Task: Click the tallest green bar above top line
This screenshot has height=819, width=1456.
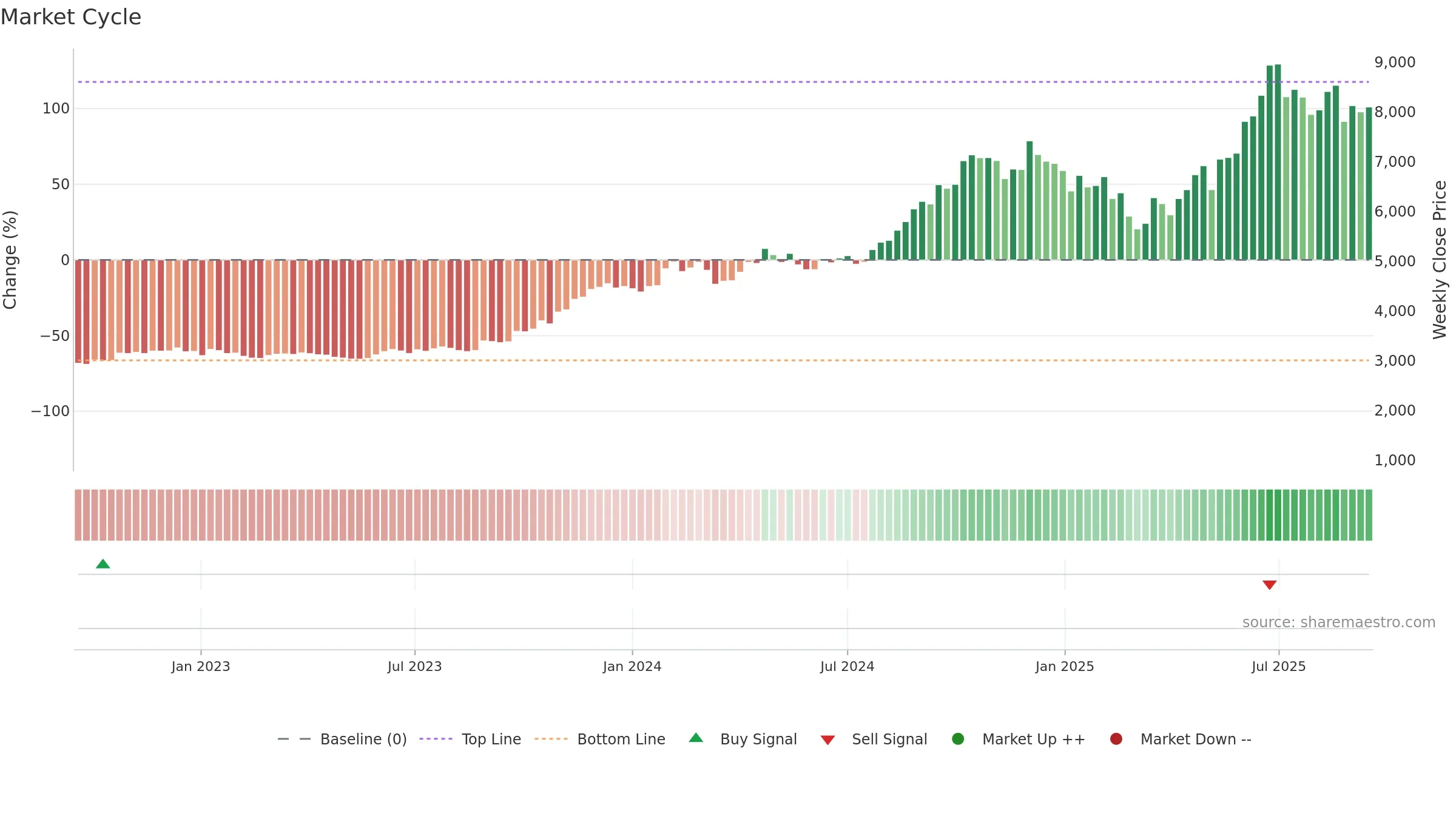Action: point(1278,162)
